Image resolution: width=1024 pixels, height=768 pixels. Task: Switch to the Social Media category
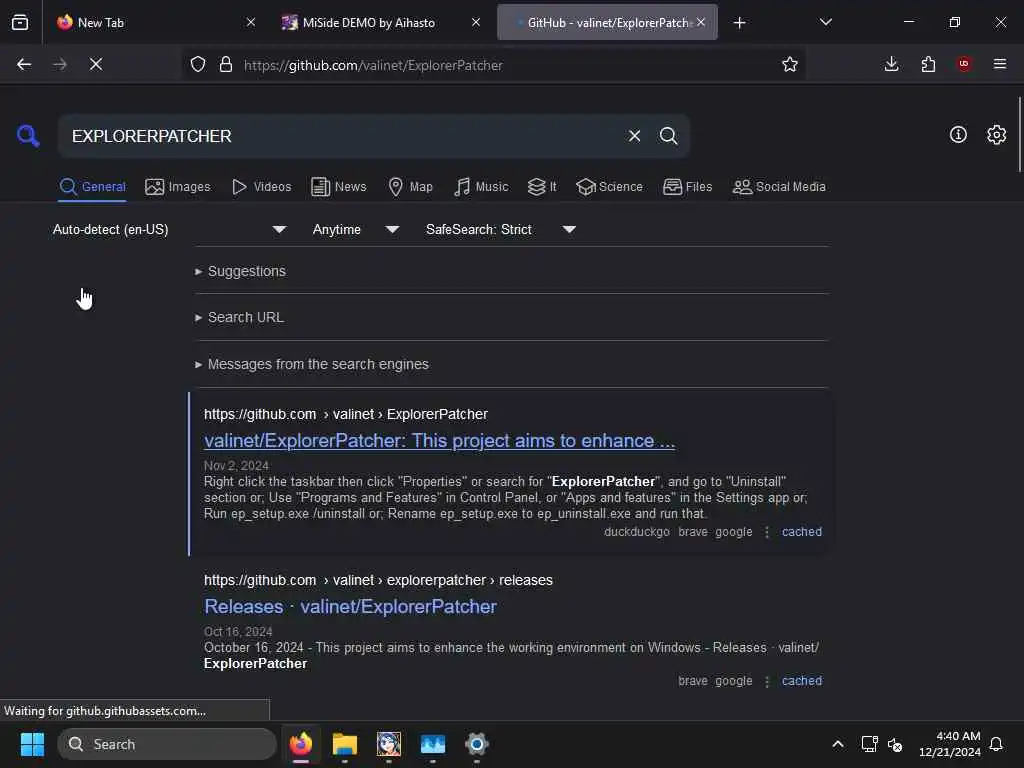(x=779, y=187)
